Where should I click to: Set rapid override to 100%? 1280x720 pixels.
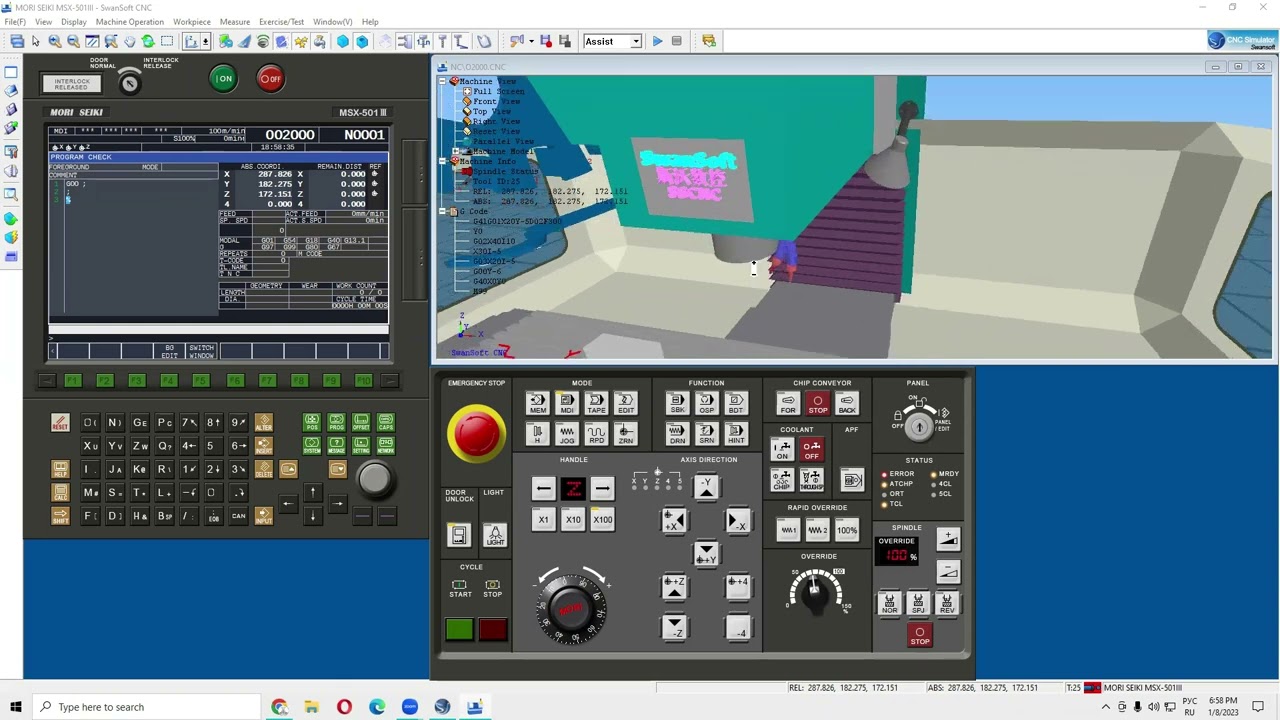(x=847, y=531)
